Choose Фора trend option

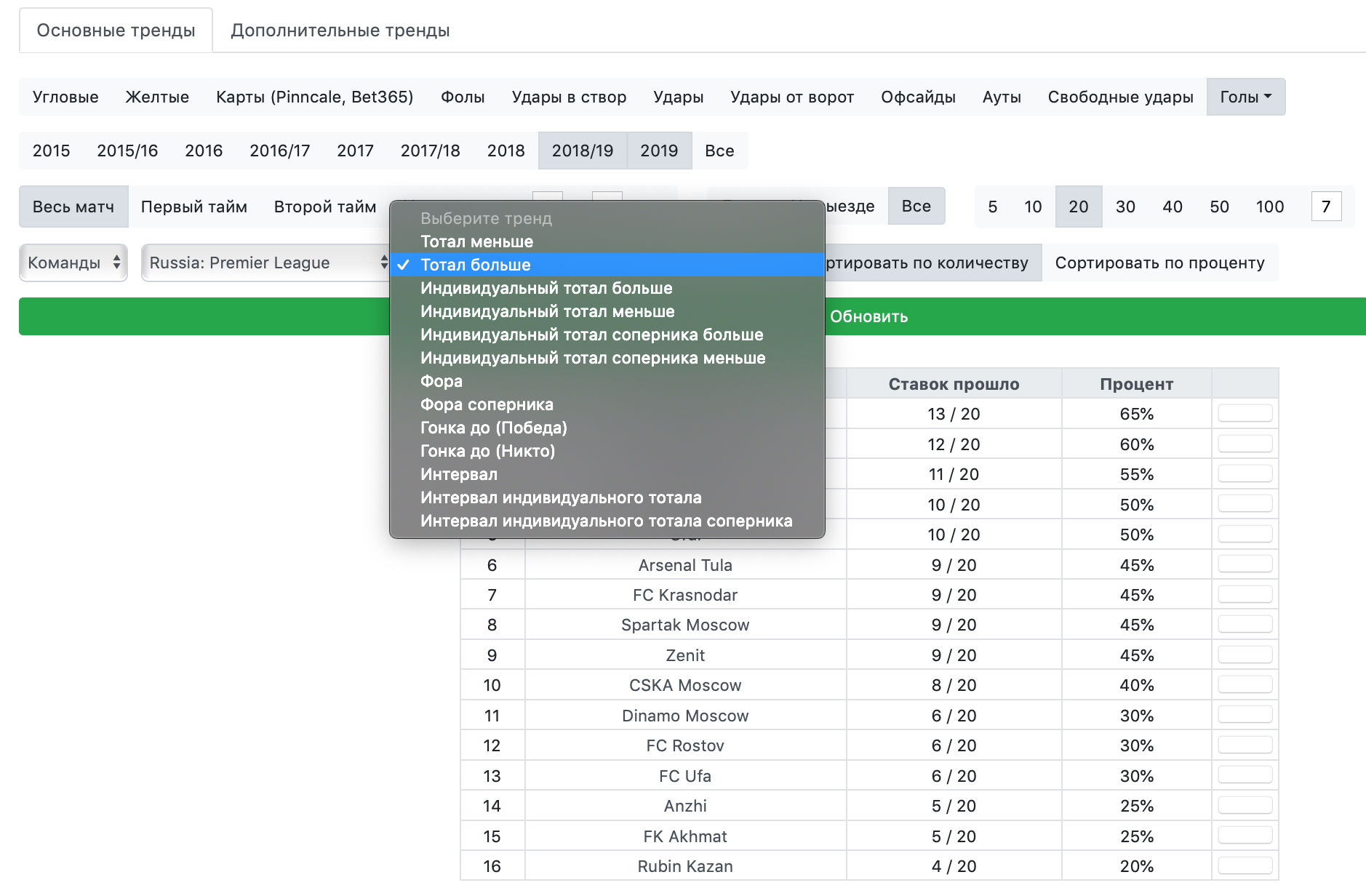pyautogui.click(x=607, y=381)
